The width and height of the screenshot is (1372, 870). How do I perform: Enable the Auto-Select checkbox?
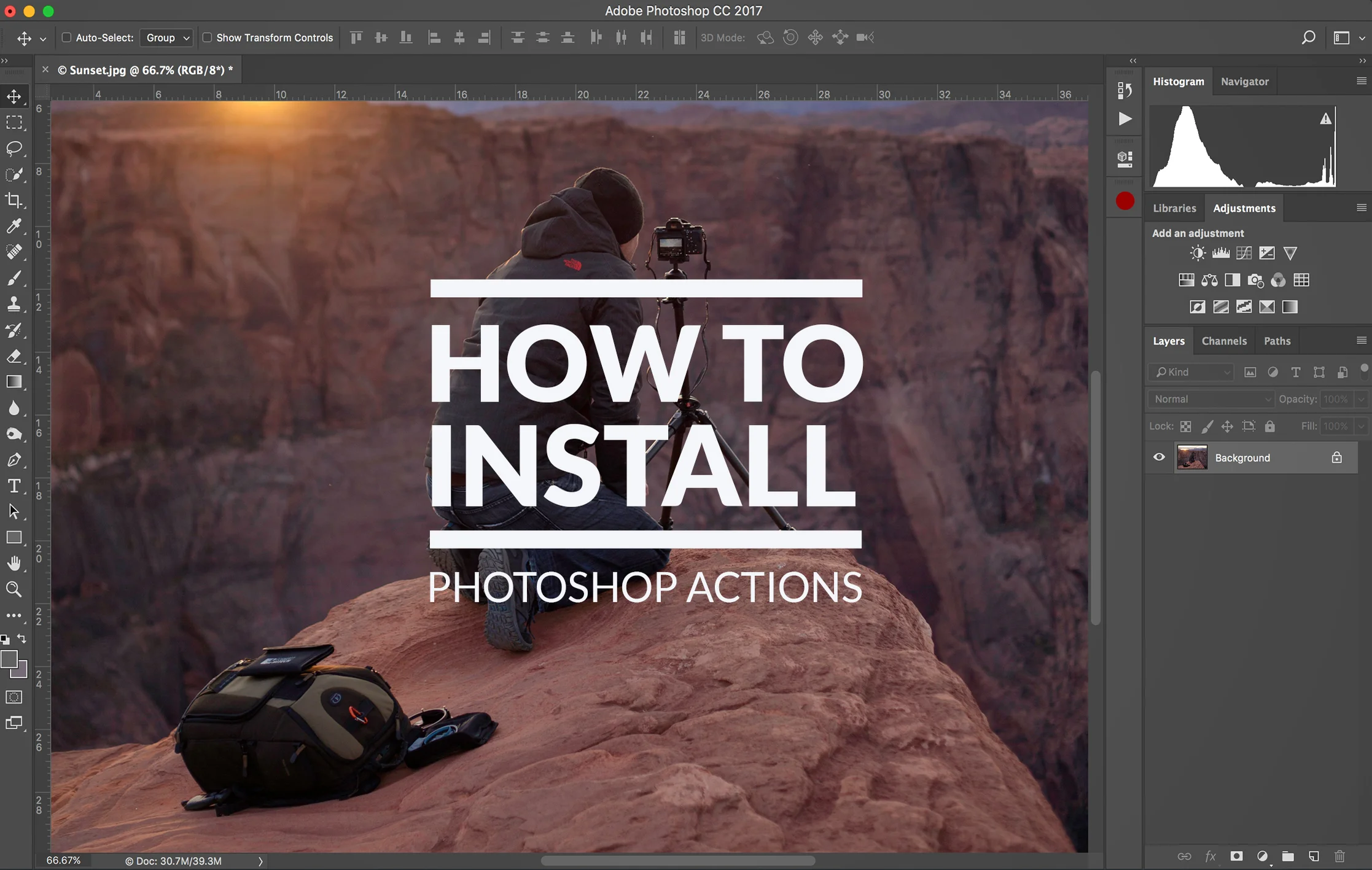pyautogui.click(x=66, y=37)
